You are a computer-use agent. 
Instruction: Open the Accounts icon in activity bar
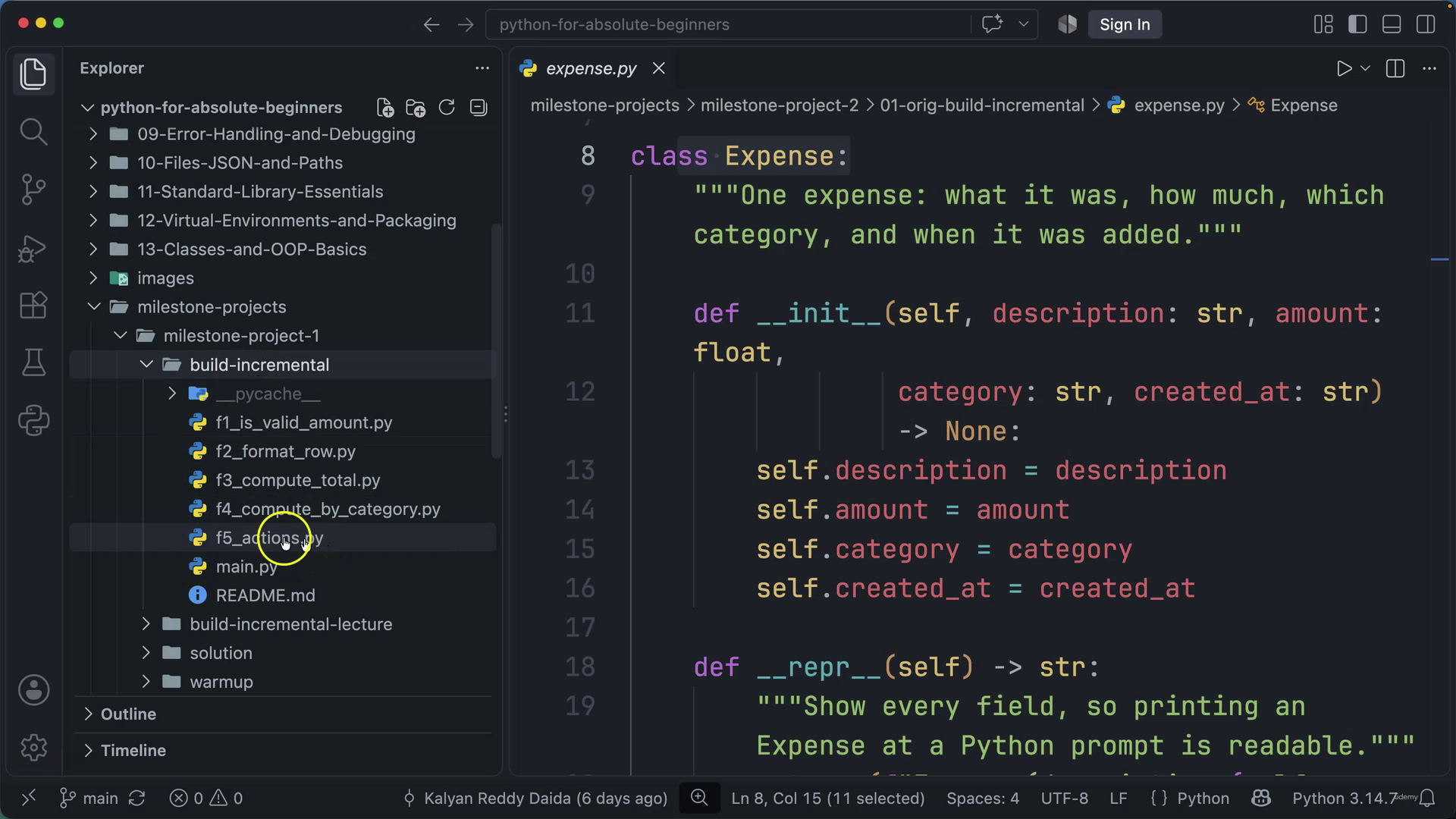click(x=33, y=690)
